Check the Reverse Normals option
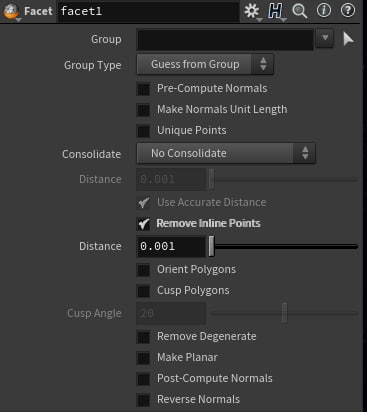The height and width of the screenshot is (412, 367). click(x=144, y=400)
